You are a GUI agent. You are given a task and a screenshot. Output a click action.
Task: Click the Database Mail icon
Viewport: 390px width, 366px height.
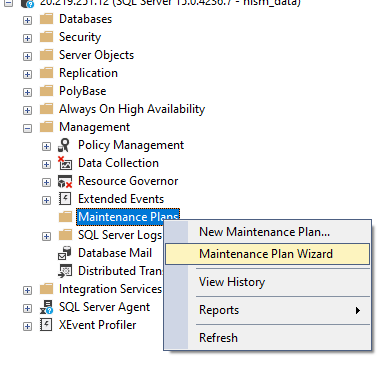click(x=65, y=253)
